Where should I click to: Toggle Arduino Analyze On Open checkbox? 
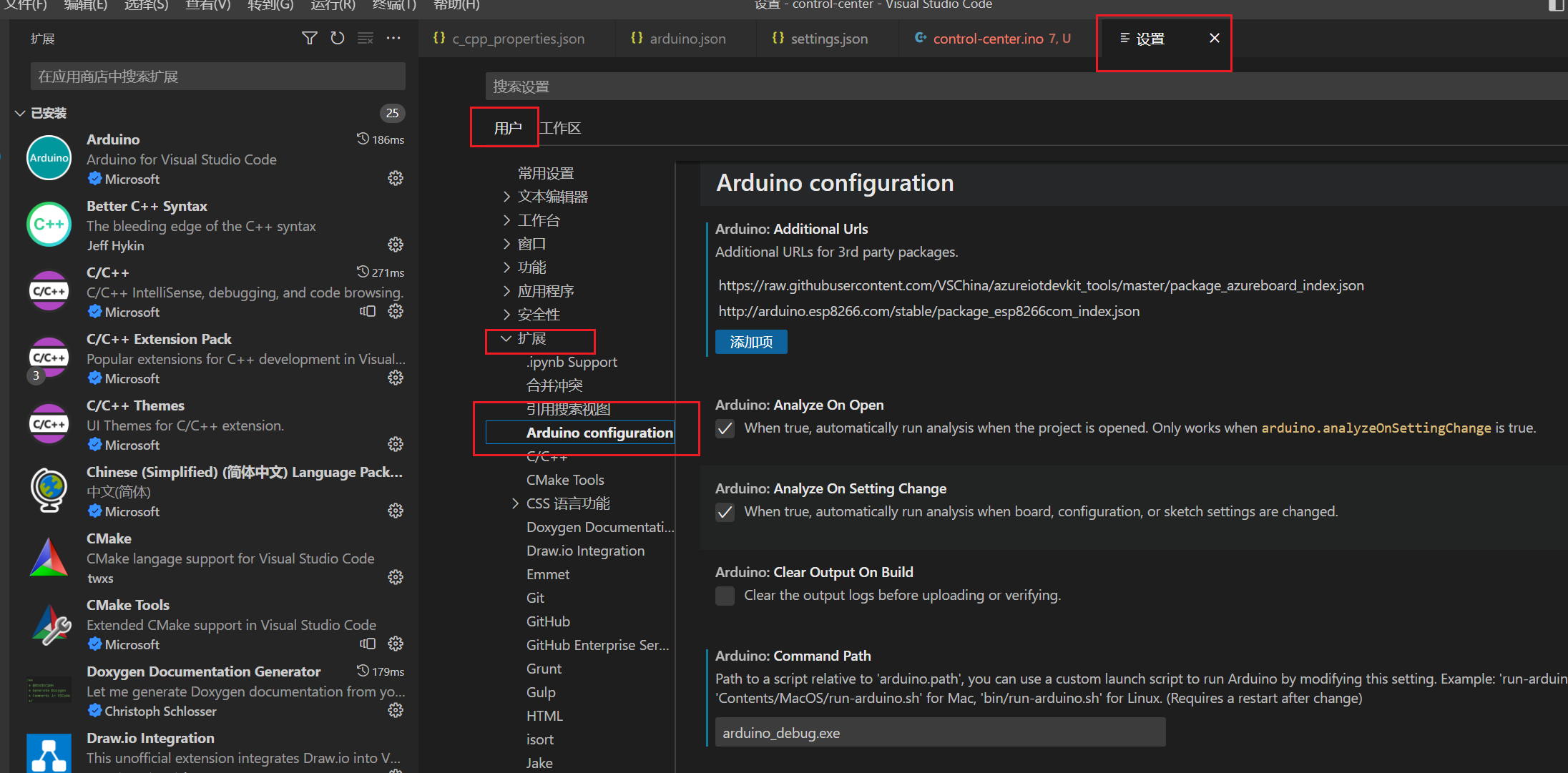tap(725, 428)
